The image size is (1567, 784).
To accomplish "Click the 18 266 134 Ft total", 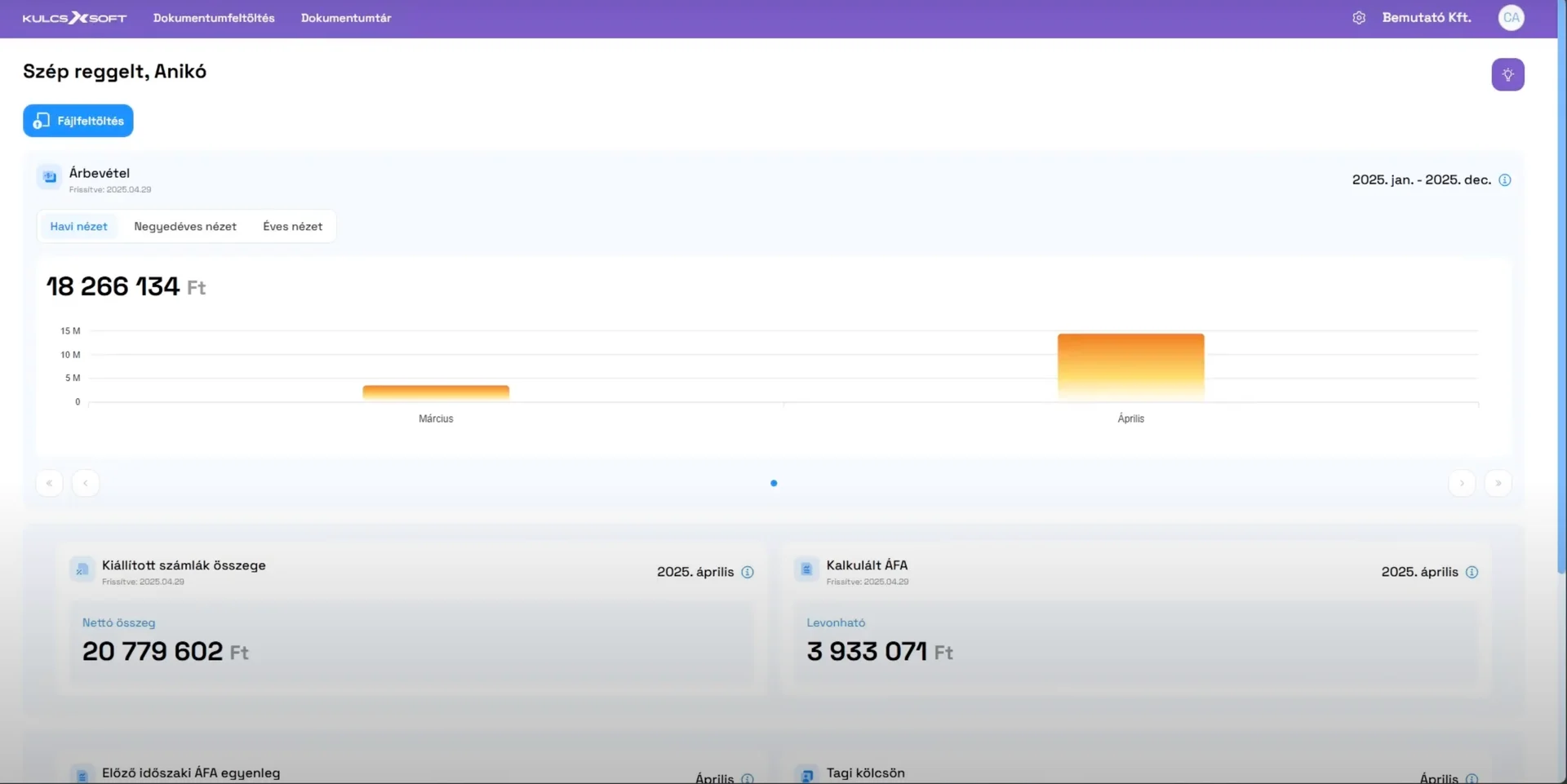I will [126, 286].
